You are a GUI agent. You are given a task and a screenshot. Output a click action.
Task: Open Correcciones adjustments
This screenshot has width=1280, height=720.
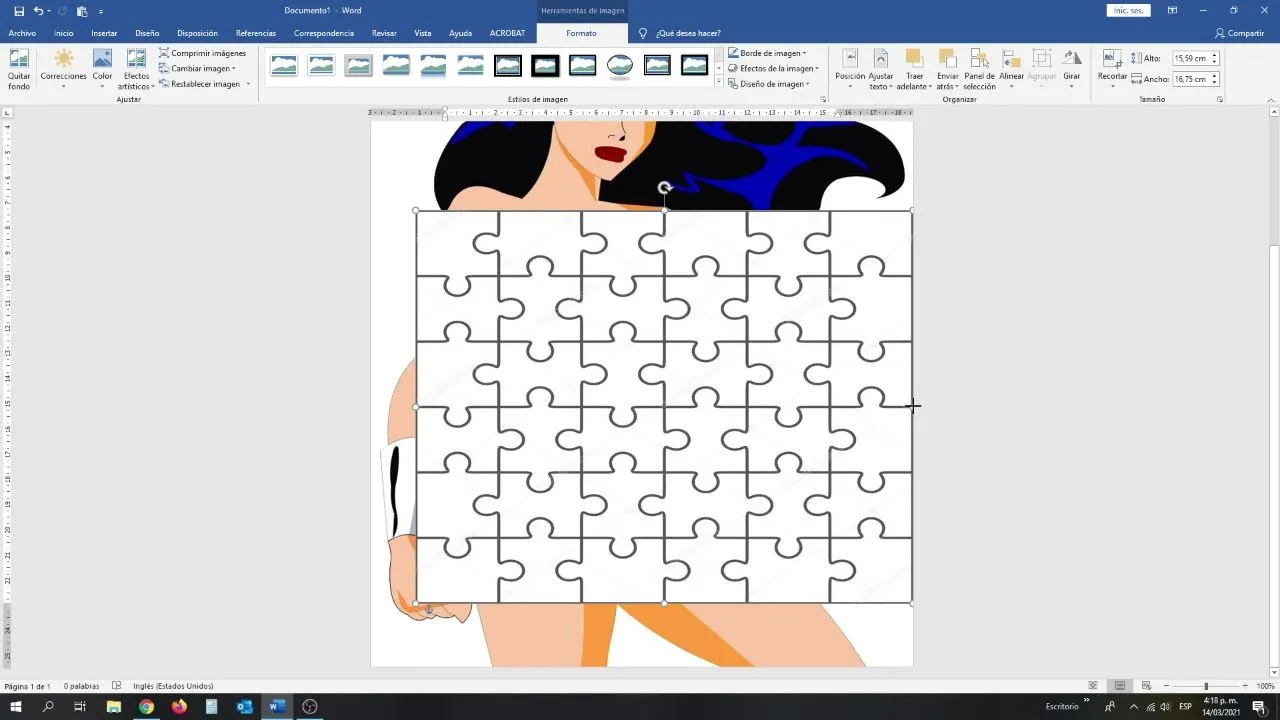point(63,67)
